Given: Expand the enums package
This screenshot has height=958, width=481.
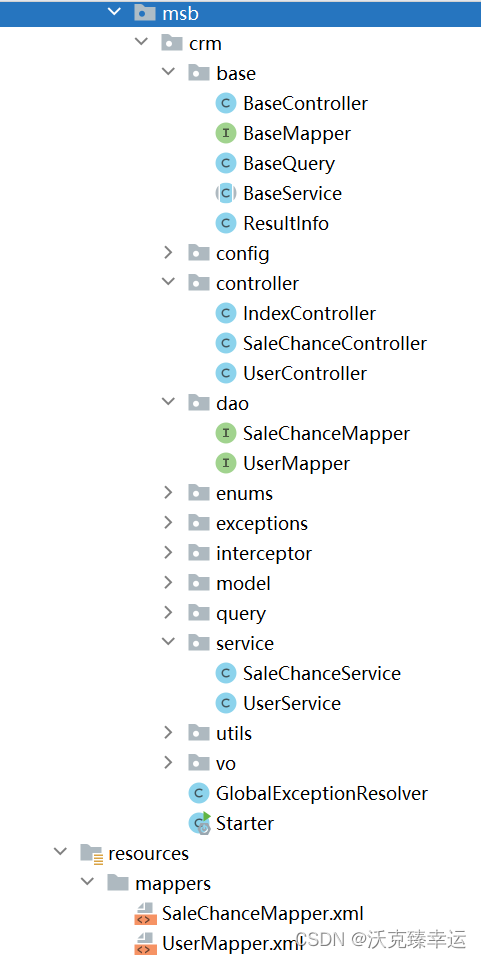Looking at the screenshot, I should 168,492.
